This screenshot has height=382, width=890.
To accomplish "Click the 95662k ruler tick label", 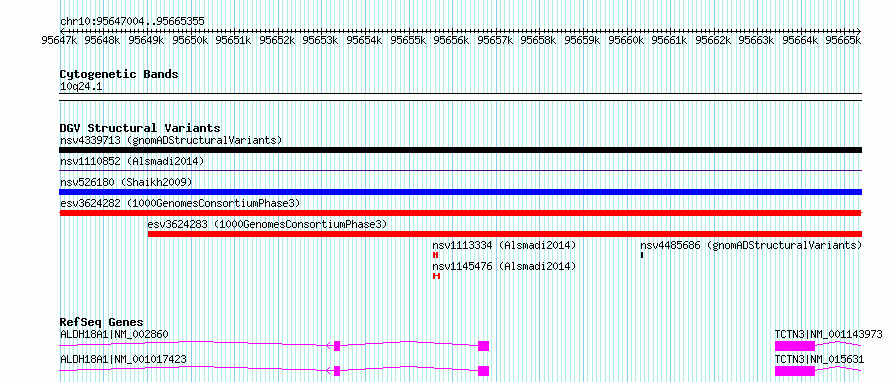I will (714, 40).
